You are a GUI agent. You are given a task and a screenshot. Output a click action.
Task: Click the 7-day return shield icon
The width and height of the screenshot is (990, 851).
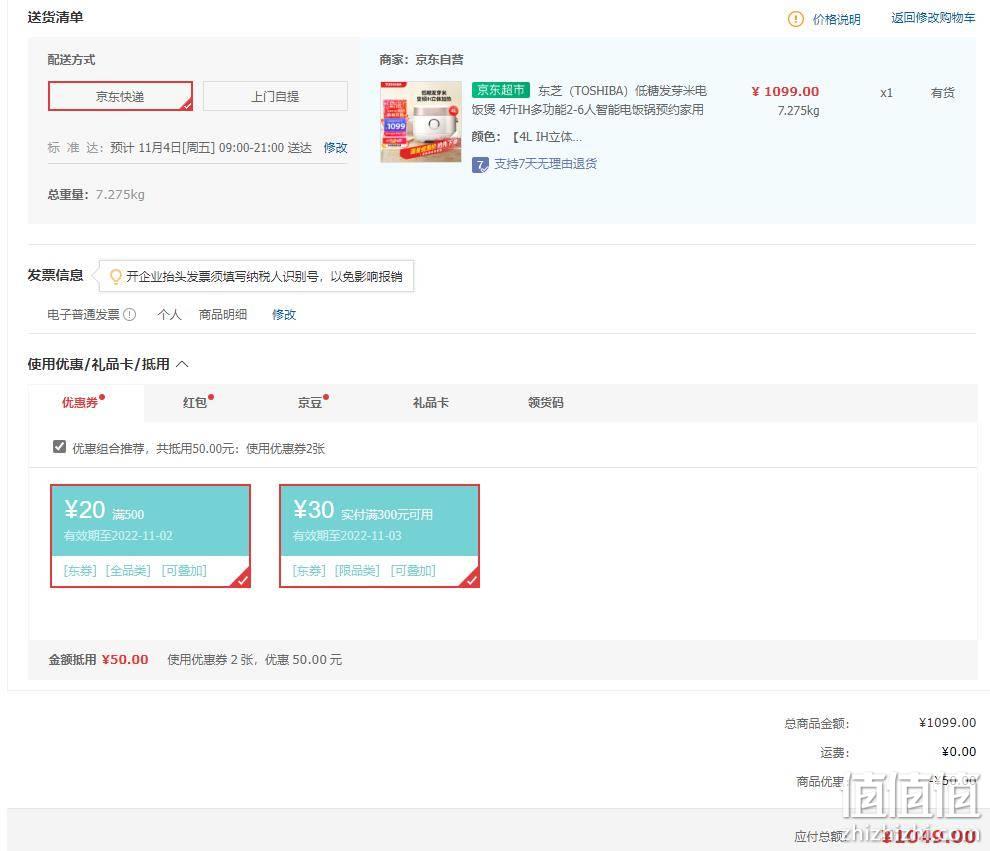[x=480, y=165]
